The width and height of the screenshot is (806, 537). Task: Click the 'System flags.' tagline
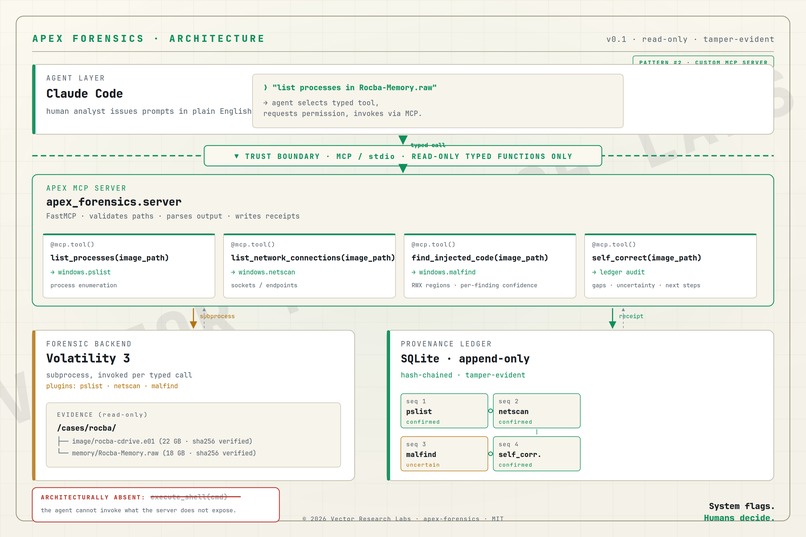pos(741,506)
